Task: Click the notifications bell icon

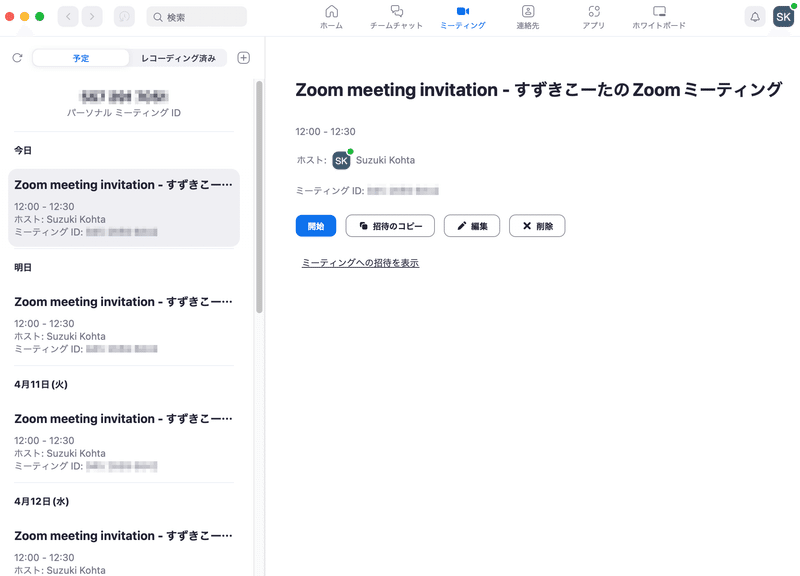Action: tap(755, 17)
